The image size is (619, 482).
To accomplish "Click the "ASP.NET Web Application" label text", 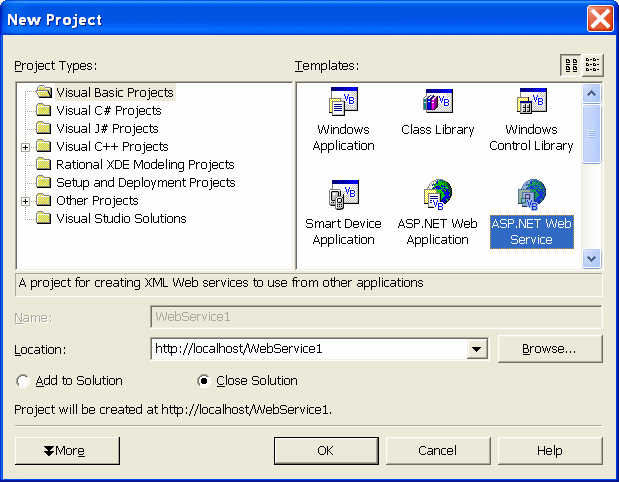I will [x=437, y=232].
